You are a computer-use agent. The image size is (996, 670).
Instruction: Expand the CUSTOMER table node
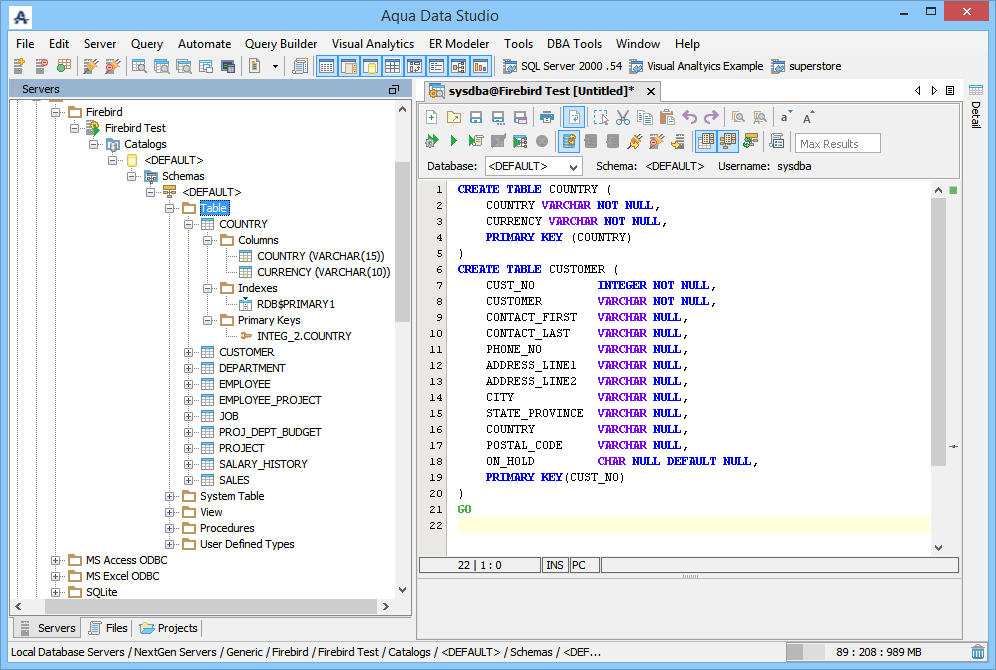(189, 352)
